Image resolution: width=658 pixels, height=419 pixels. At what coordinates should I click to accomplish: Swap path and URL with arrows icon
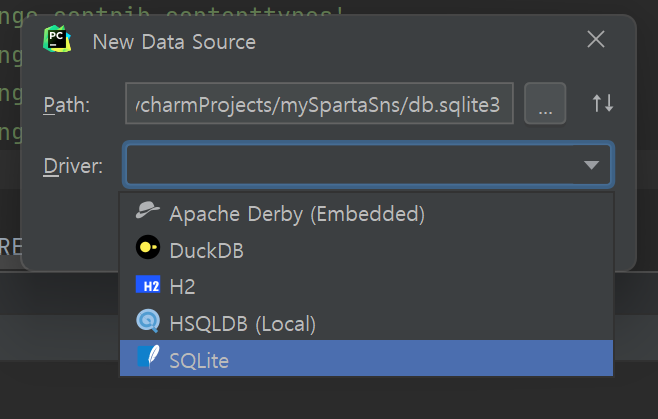603,103
